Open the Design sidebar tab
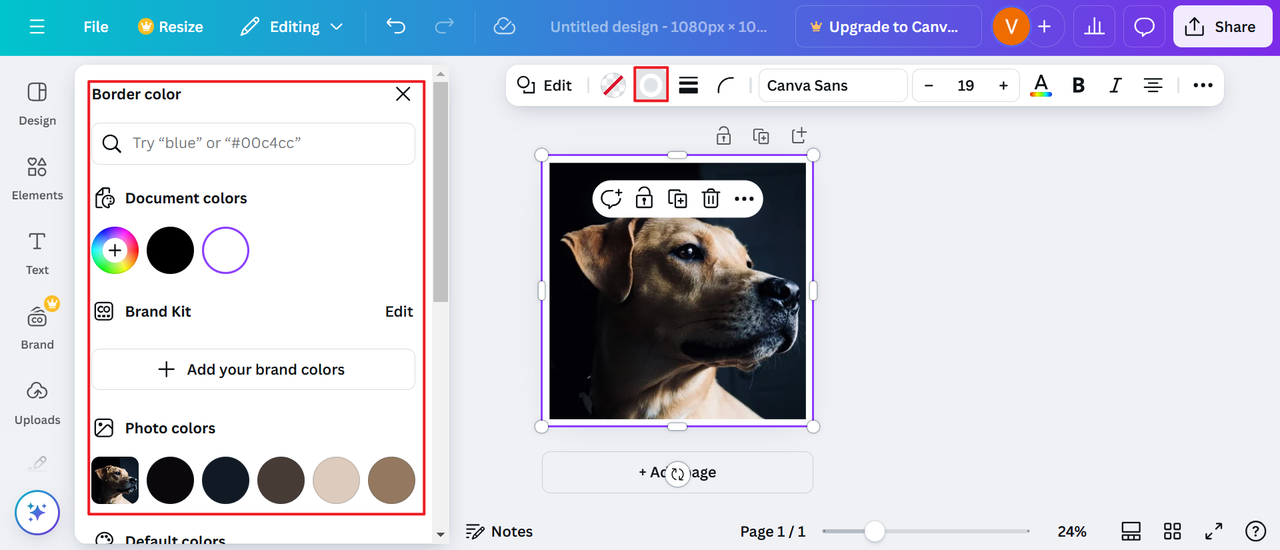Screen dimensions: 1280x550 coord(37,104)
